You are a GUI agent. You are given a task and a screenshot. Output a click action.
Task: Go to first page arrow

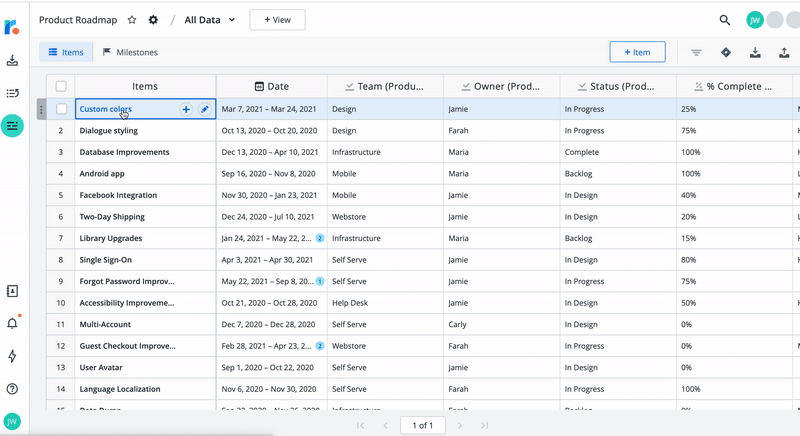pyautogui.click(x=360, y=425)
